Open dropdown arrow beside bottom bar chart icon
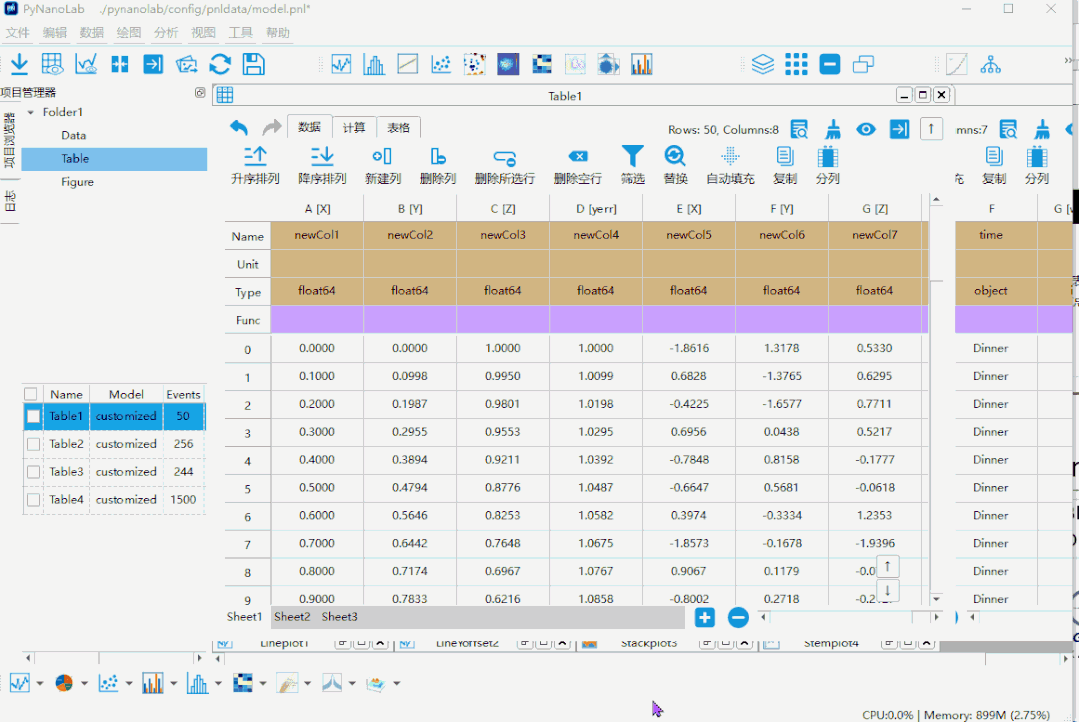This screenshot has height=722, width=1079. (173, 683)
